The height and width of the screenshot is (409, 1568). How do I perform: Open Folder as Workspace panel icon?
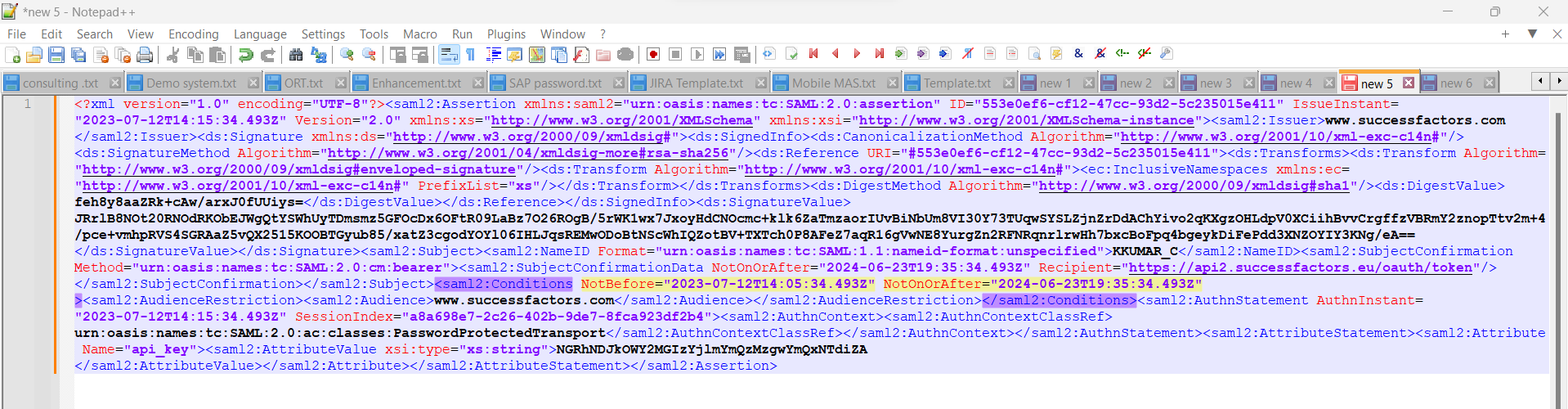[603, 55]
